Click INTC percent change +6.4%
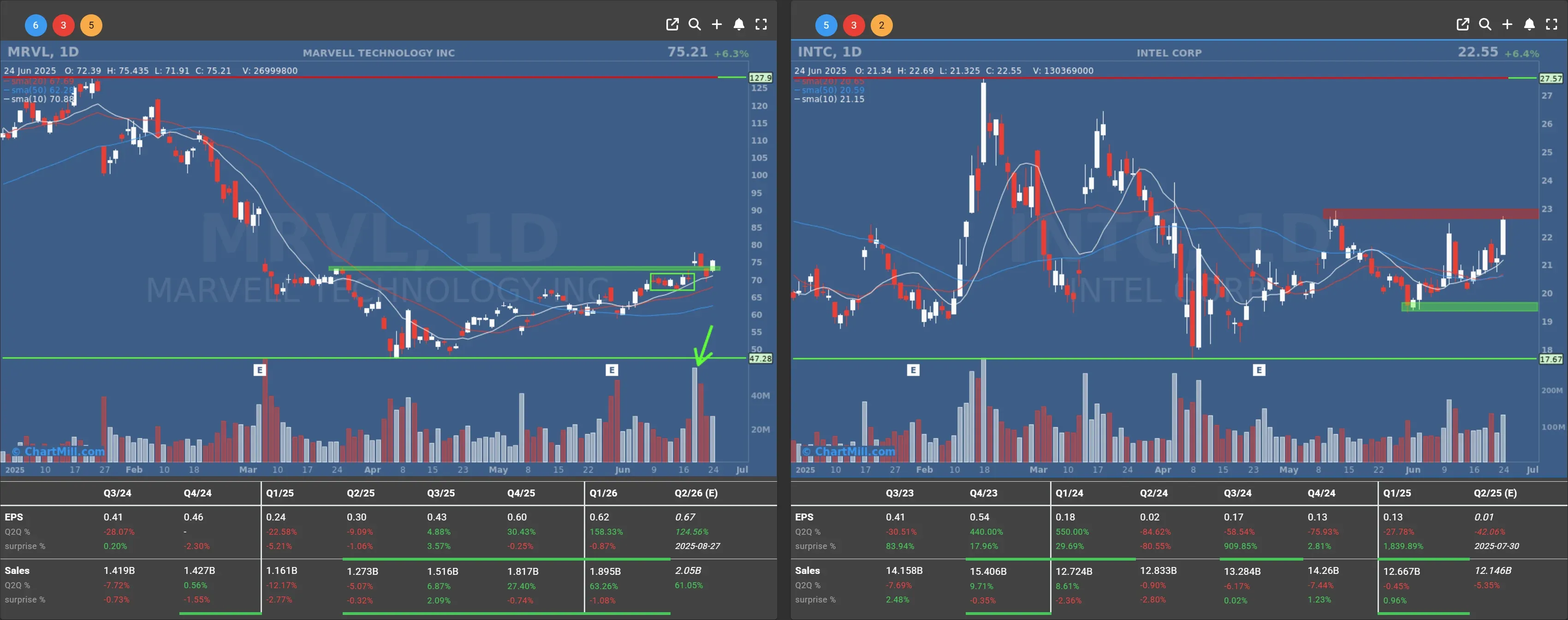 [x=1522, y=53]
